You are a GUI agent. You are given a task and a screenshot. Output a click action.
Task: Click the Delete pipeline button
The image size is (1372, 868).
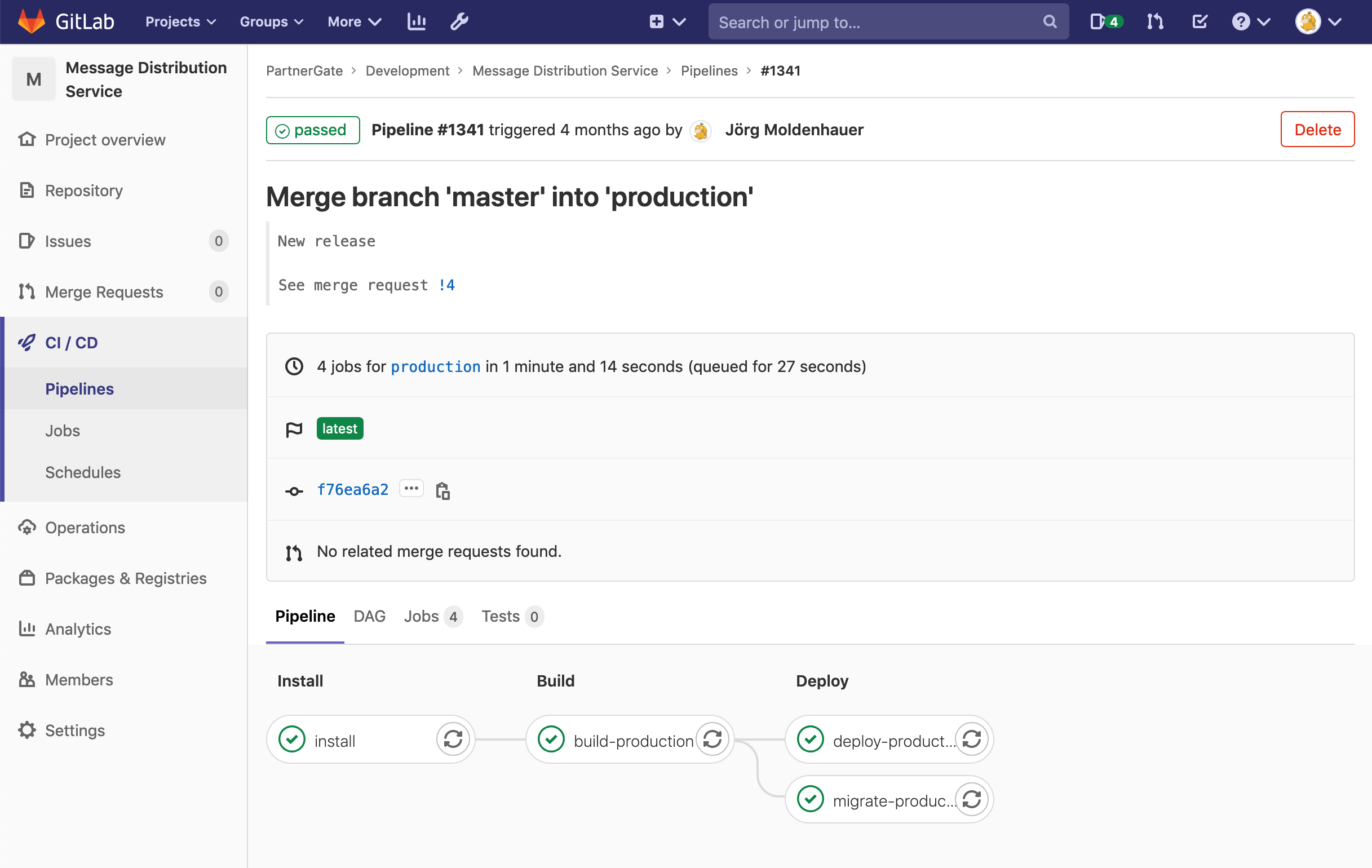click(1317, 129)
